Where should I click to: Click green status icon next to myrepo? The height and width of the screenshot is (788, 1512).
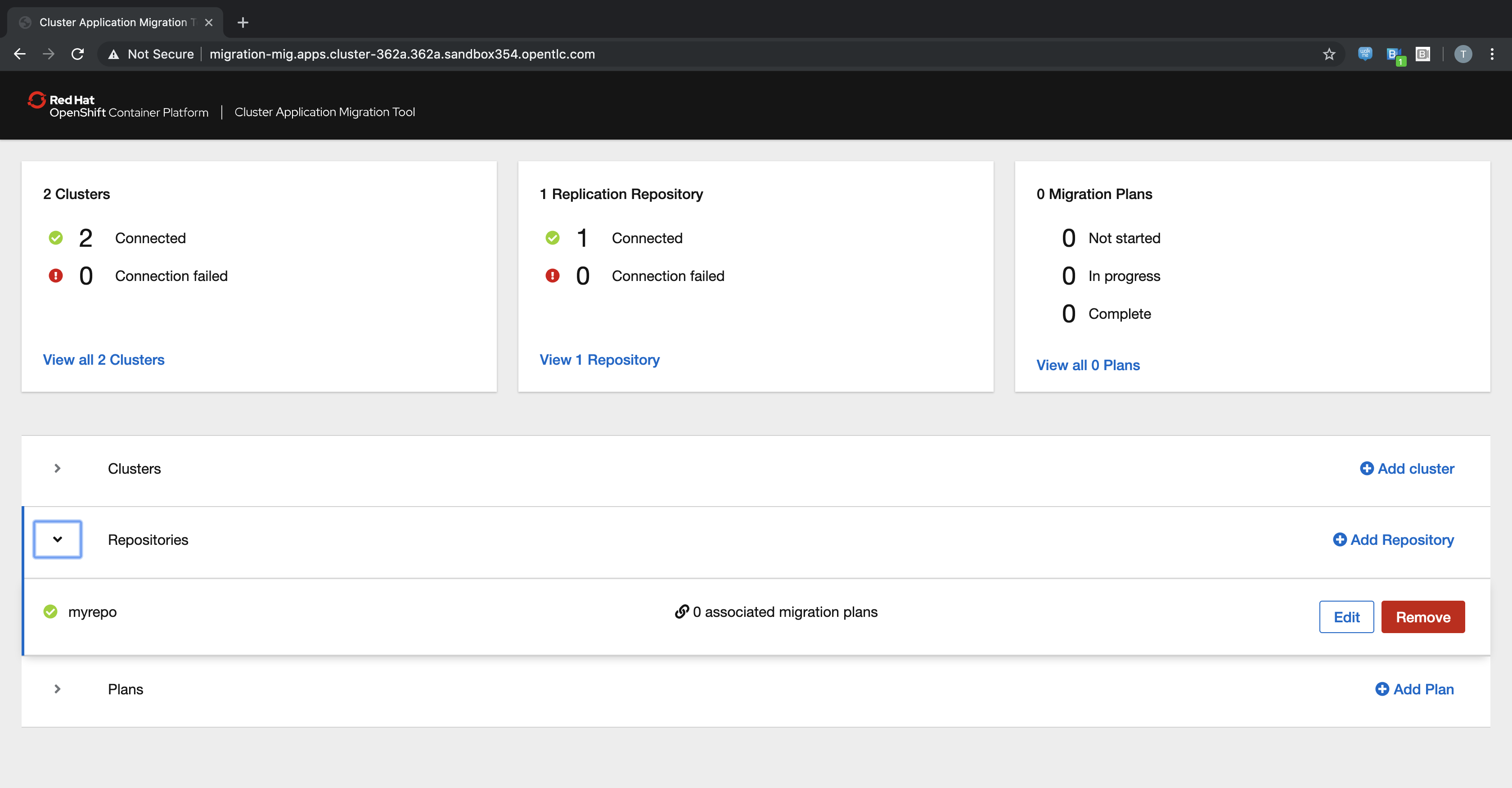coord(50,612)
